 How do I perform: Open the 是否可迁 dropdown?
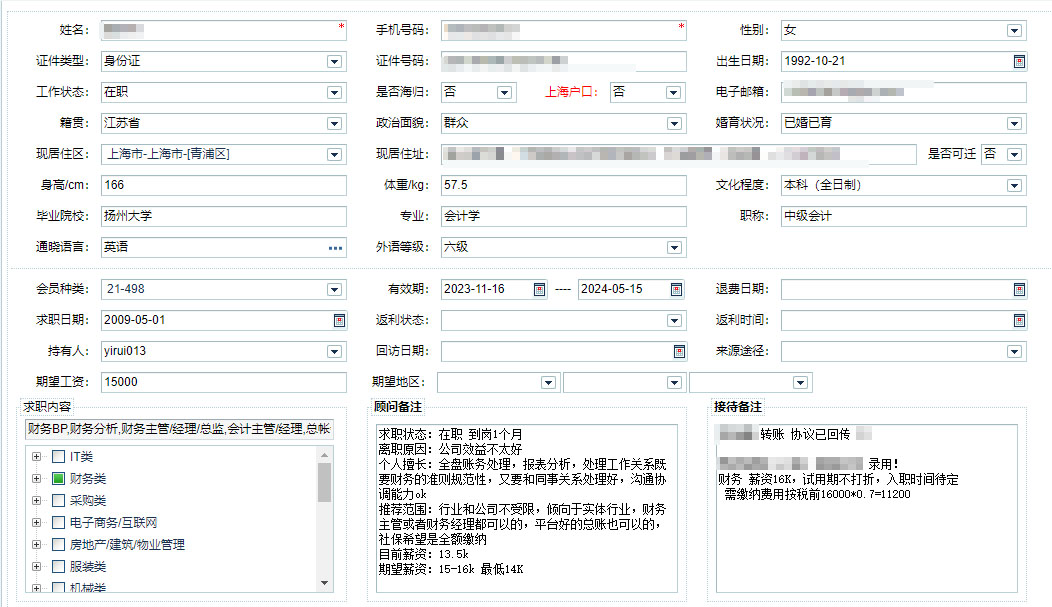(x=1014, y=155)
